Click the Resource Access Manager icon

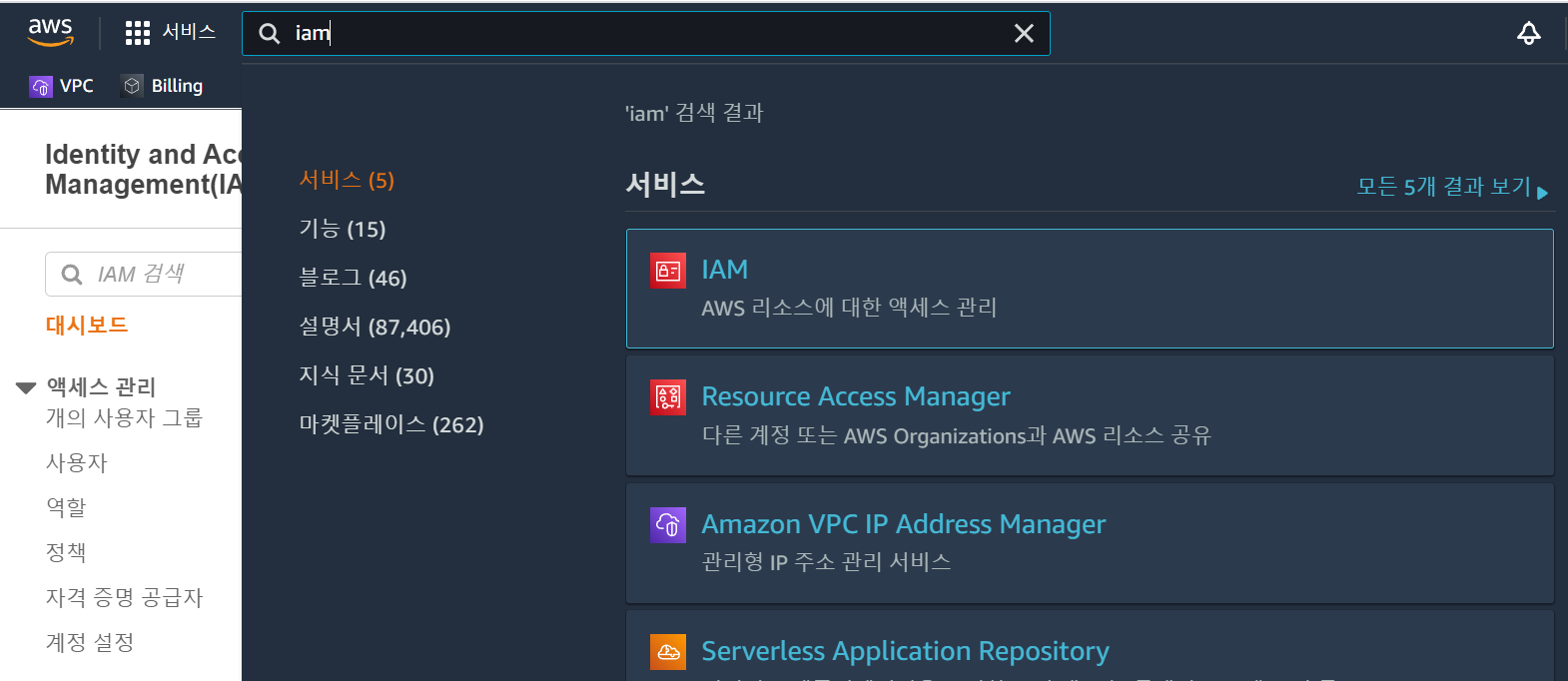pos(668,397)
